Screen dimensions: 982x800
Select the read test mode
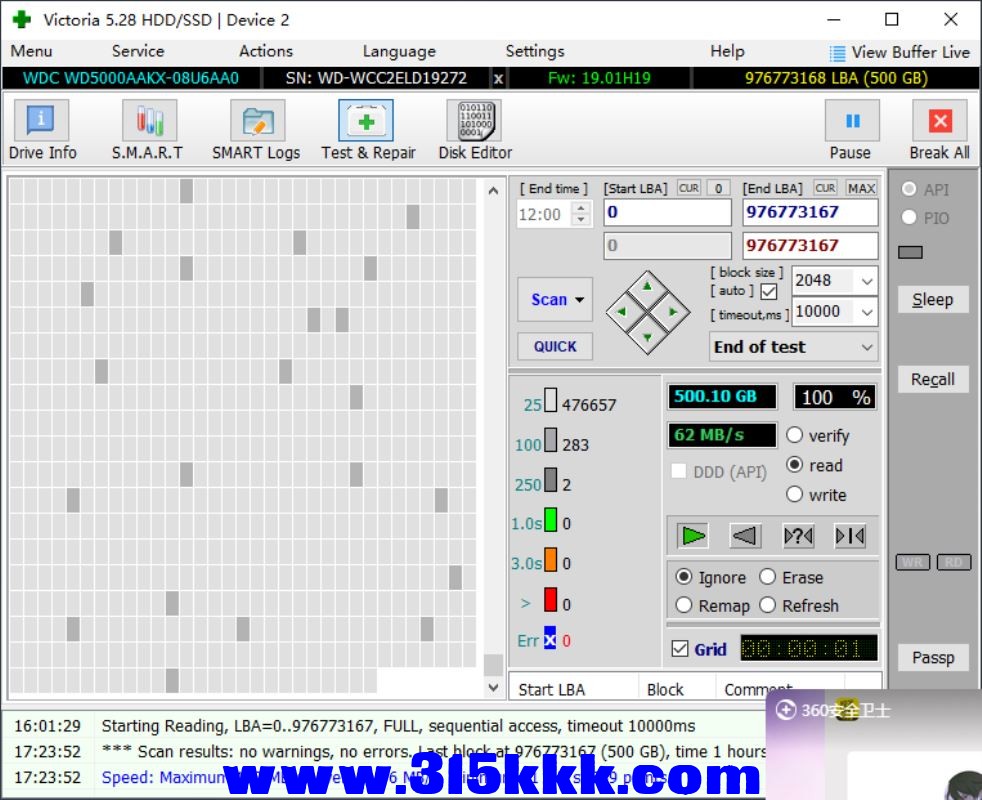(x=794, y=465)
